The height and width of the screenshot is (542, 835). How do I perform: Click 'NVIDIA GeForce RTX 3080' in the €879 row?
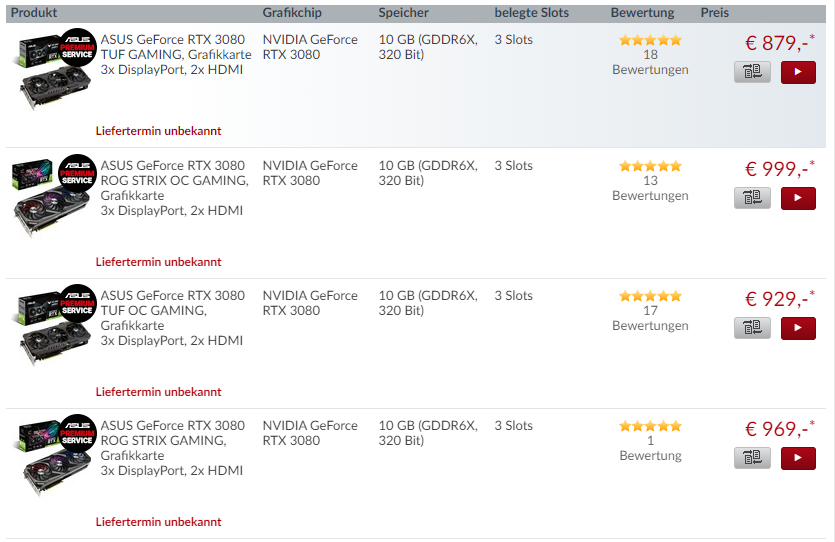tap(310, 47)
